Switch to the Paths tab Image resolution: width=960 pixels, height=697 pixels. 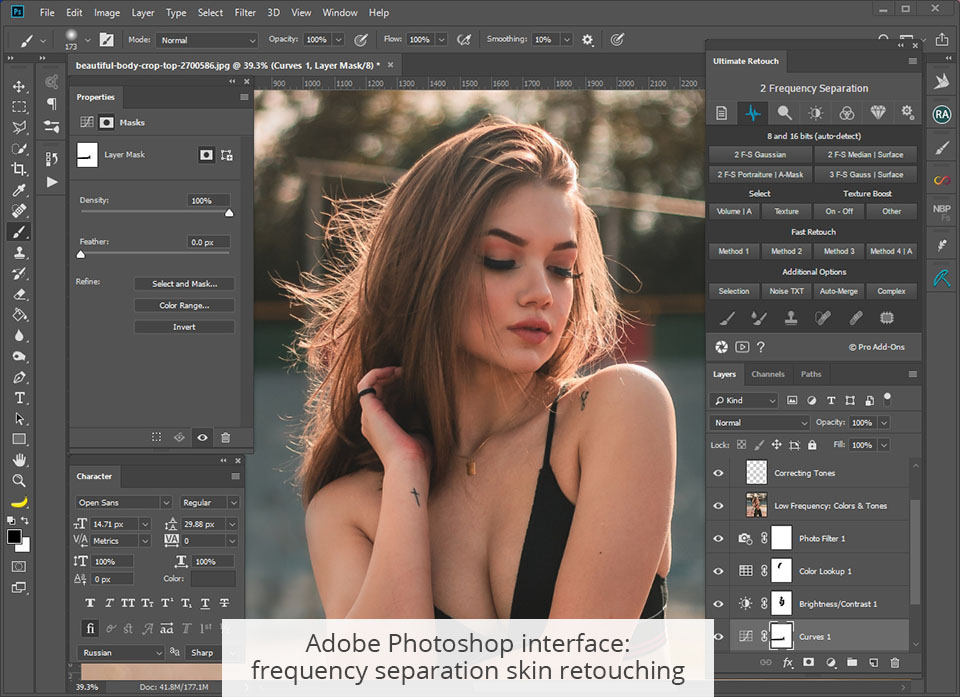(811, 374)
